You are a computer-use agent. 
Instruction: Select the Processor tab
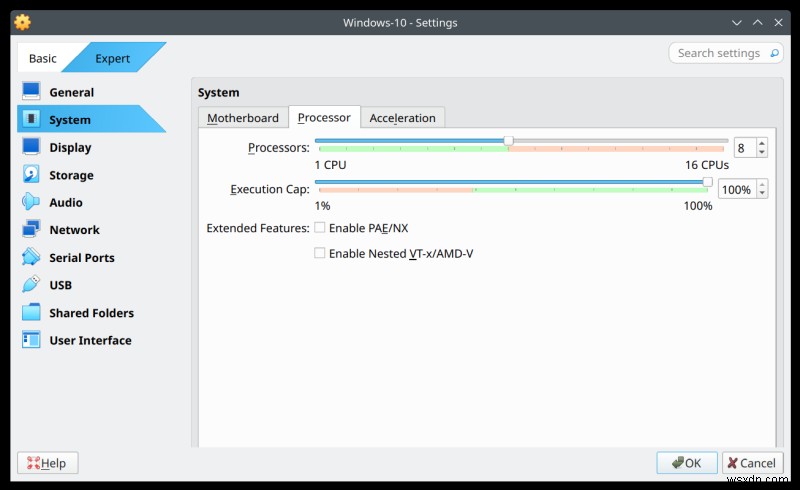324,117
